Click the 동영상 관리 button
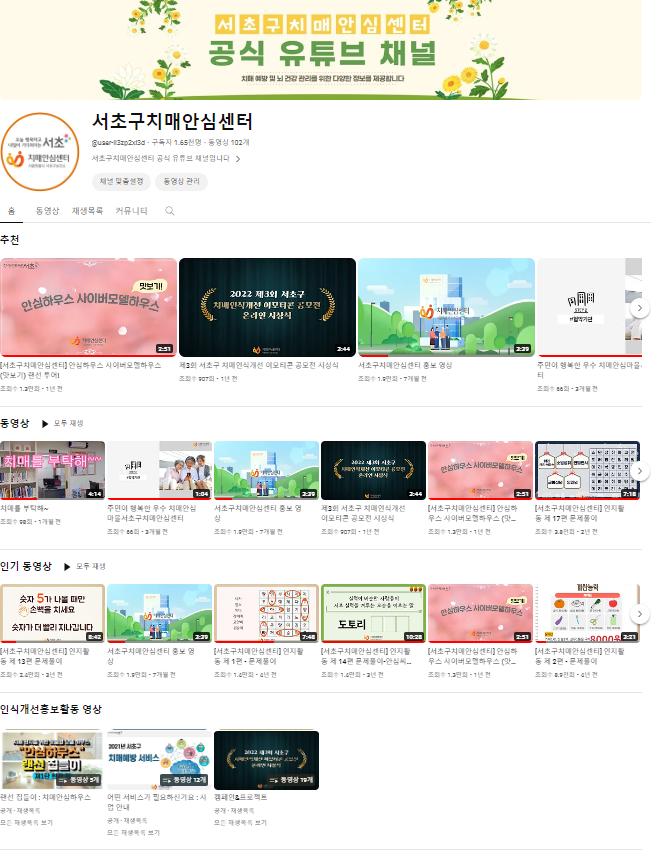The image size is (651, 852). pyautogui.click(x=181, y=181)
